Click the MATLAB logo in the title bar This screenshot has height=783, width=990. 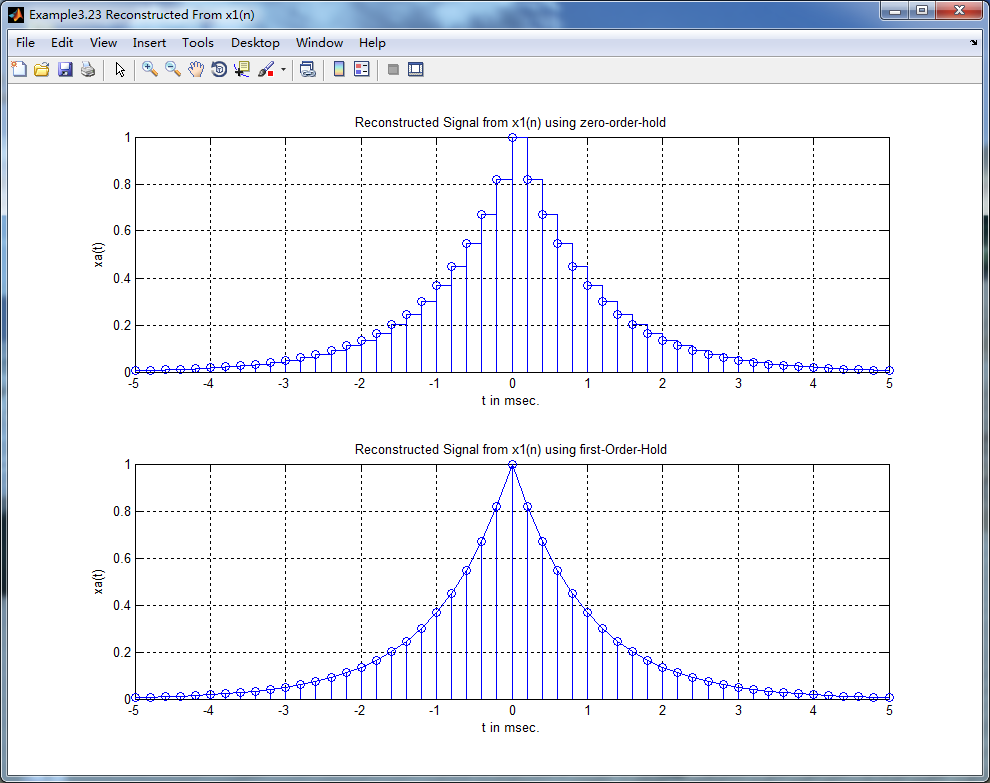point(16,15)
